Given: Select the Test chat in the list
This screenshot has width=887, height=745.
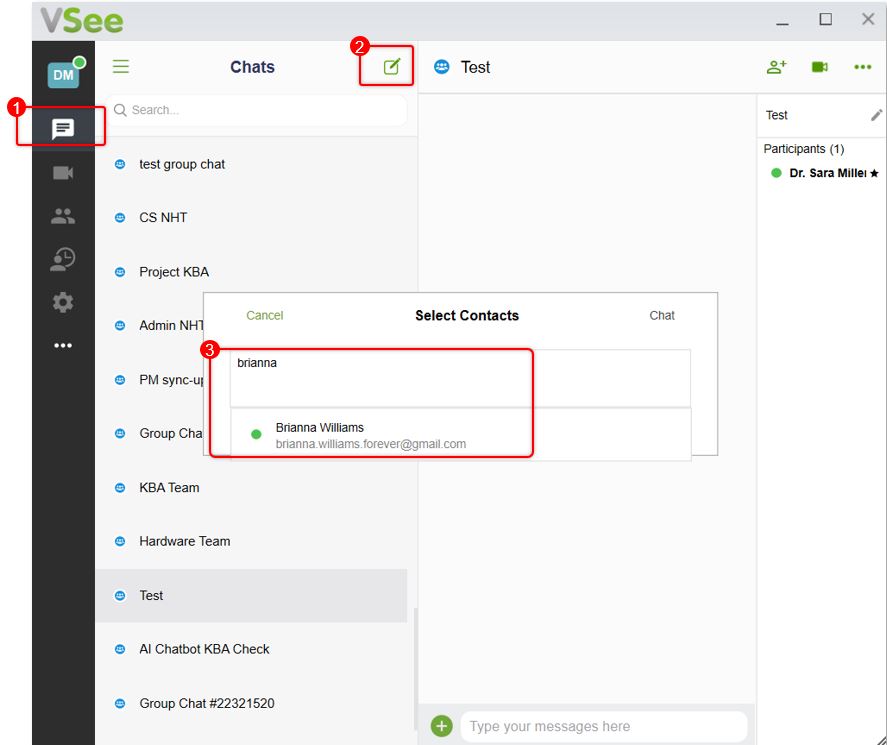Looking at the screenshot, I should pos(251,596).
